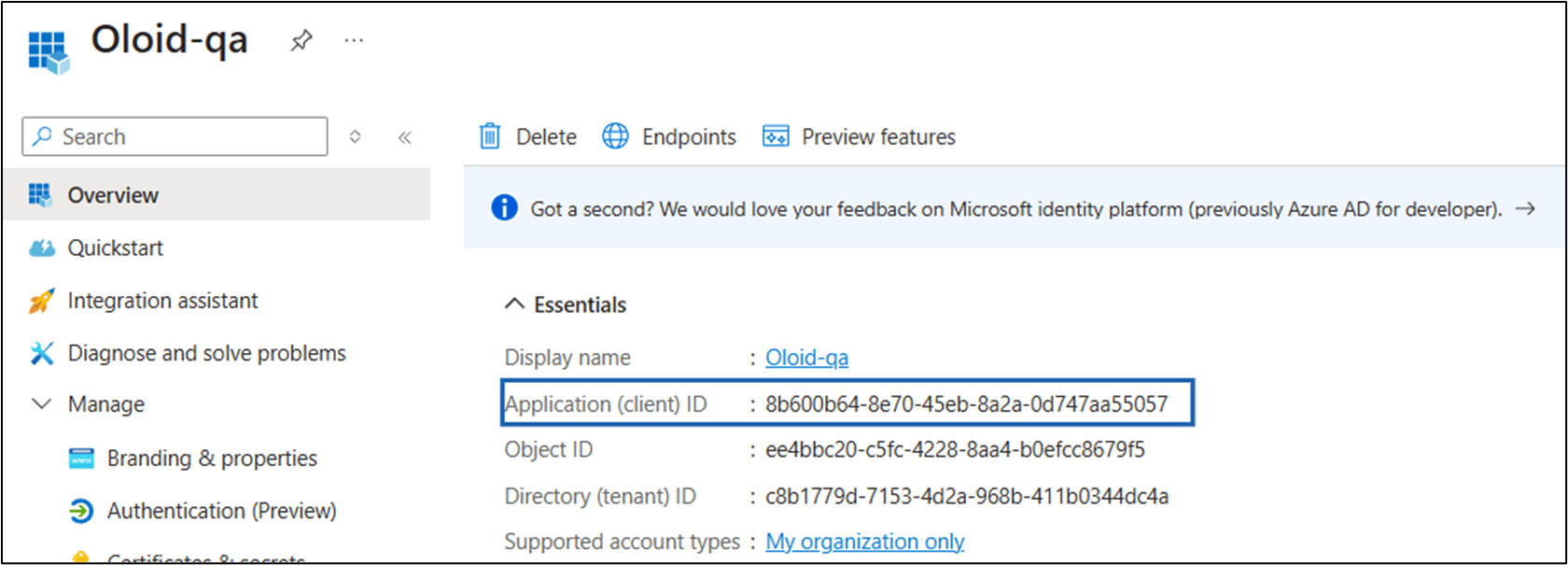The width and height of the screenshot is (1568, 565).
Task: Click the Endpoints globe icon
Action: coord(615,136)
